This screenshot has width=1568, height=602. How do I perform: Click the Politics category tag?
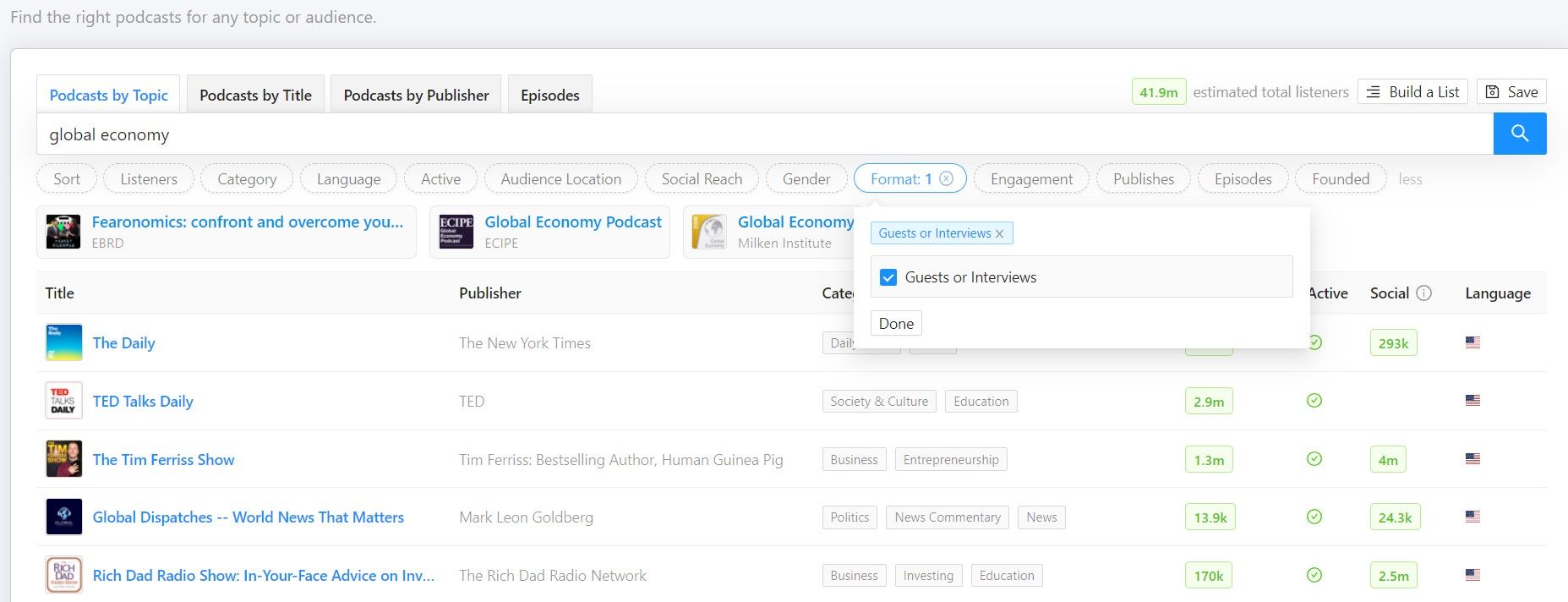[850, 517]
